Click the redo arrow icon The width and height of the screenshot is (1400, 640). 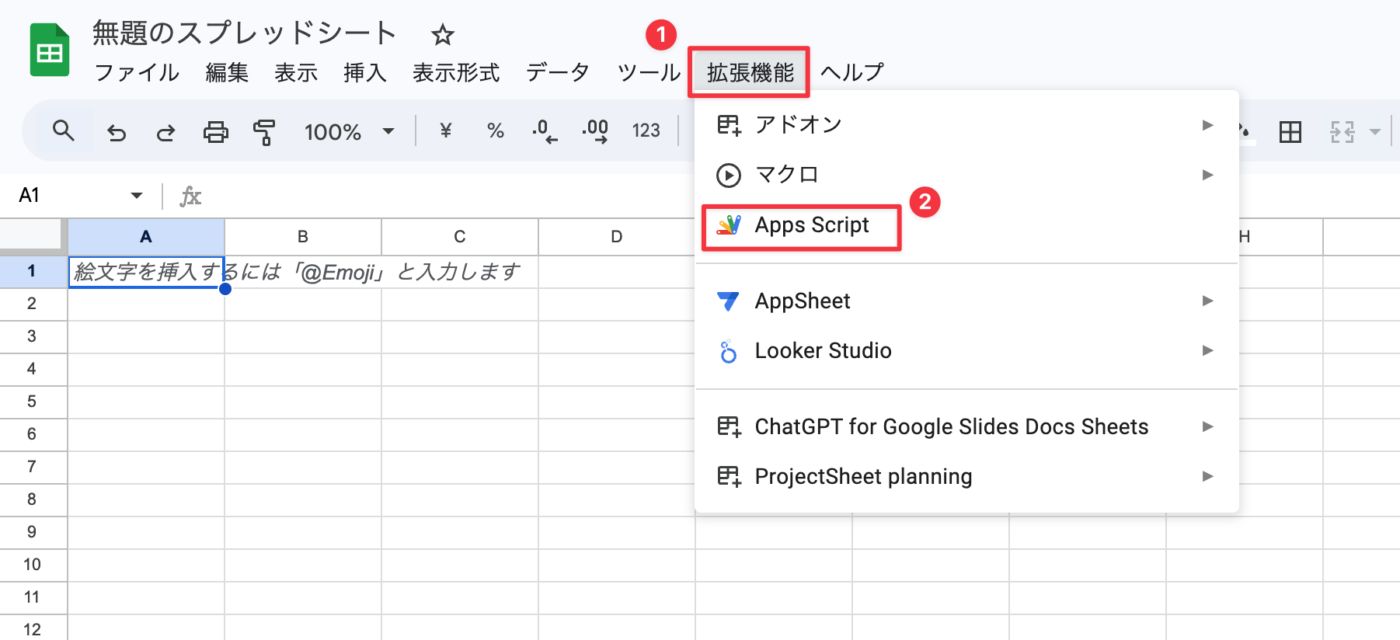pos(166,131)
